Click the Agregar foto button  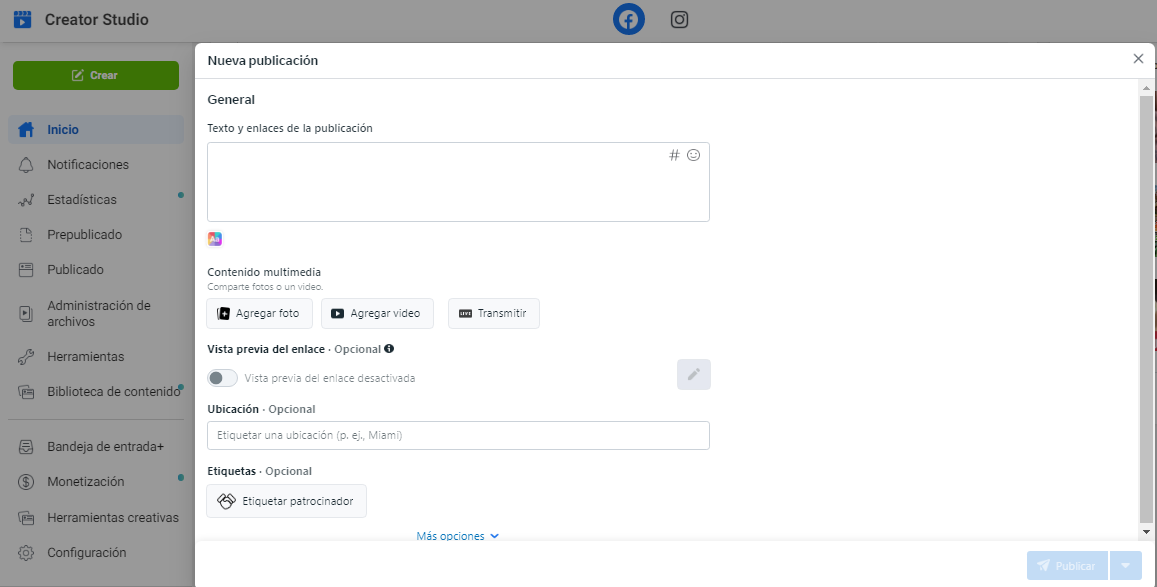pos(259,313)
